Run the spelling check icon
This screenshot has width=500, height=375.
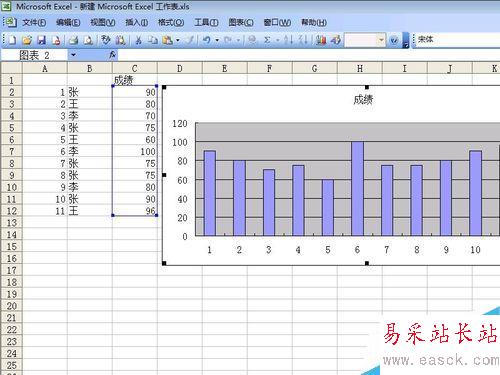106,40
